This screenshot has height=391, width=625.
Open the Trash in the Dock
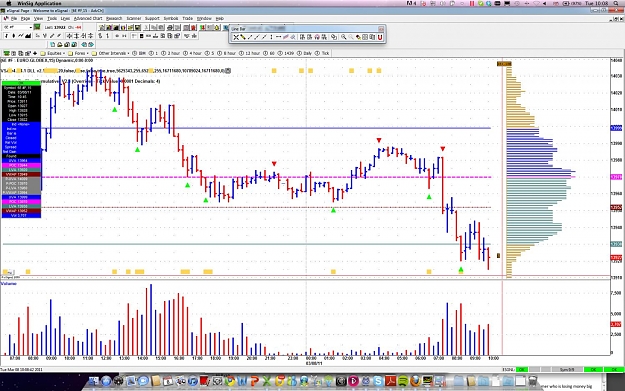click(x=533, y=381)
